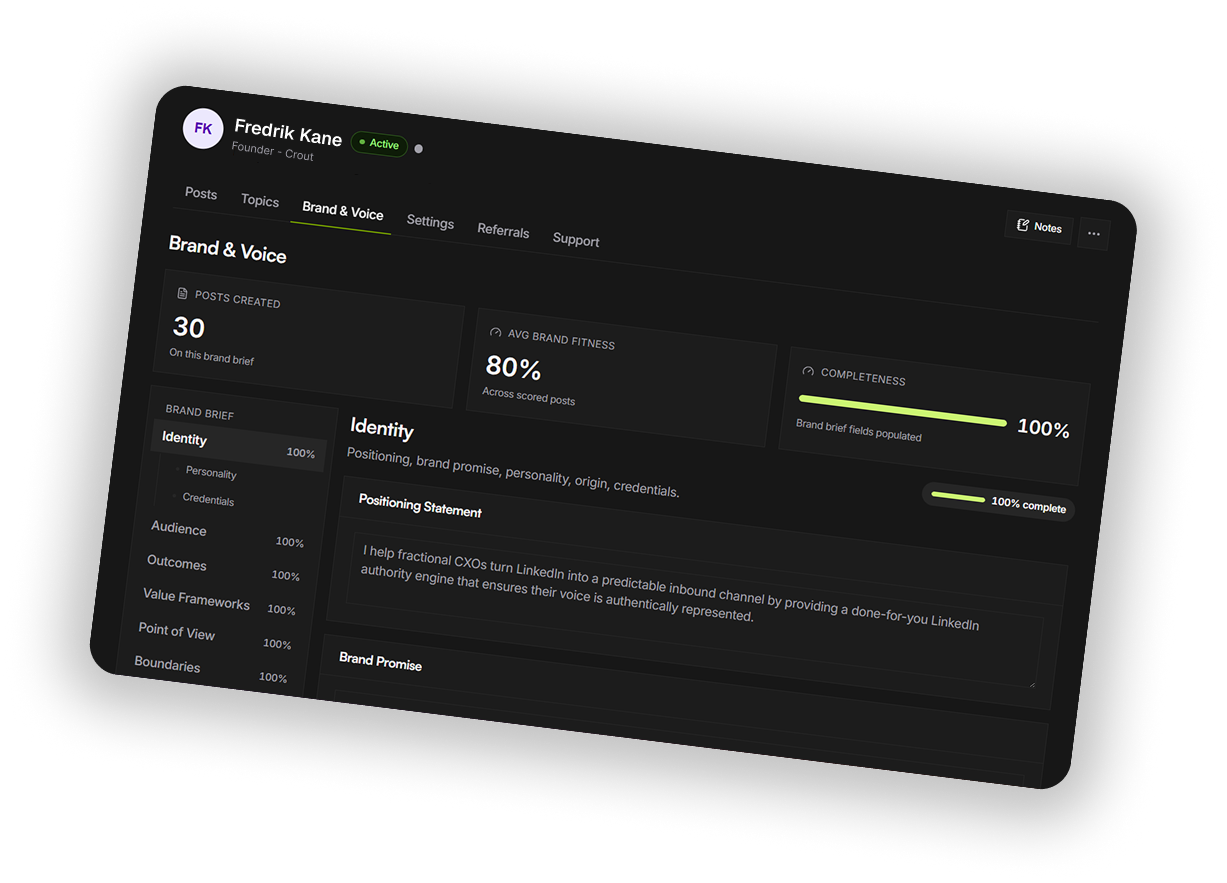Click the Brand brief fields populated caption

pos(859,430)
